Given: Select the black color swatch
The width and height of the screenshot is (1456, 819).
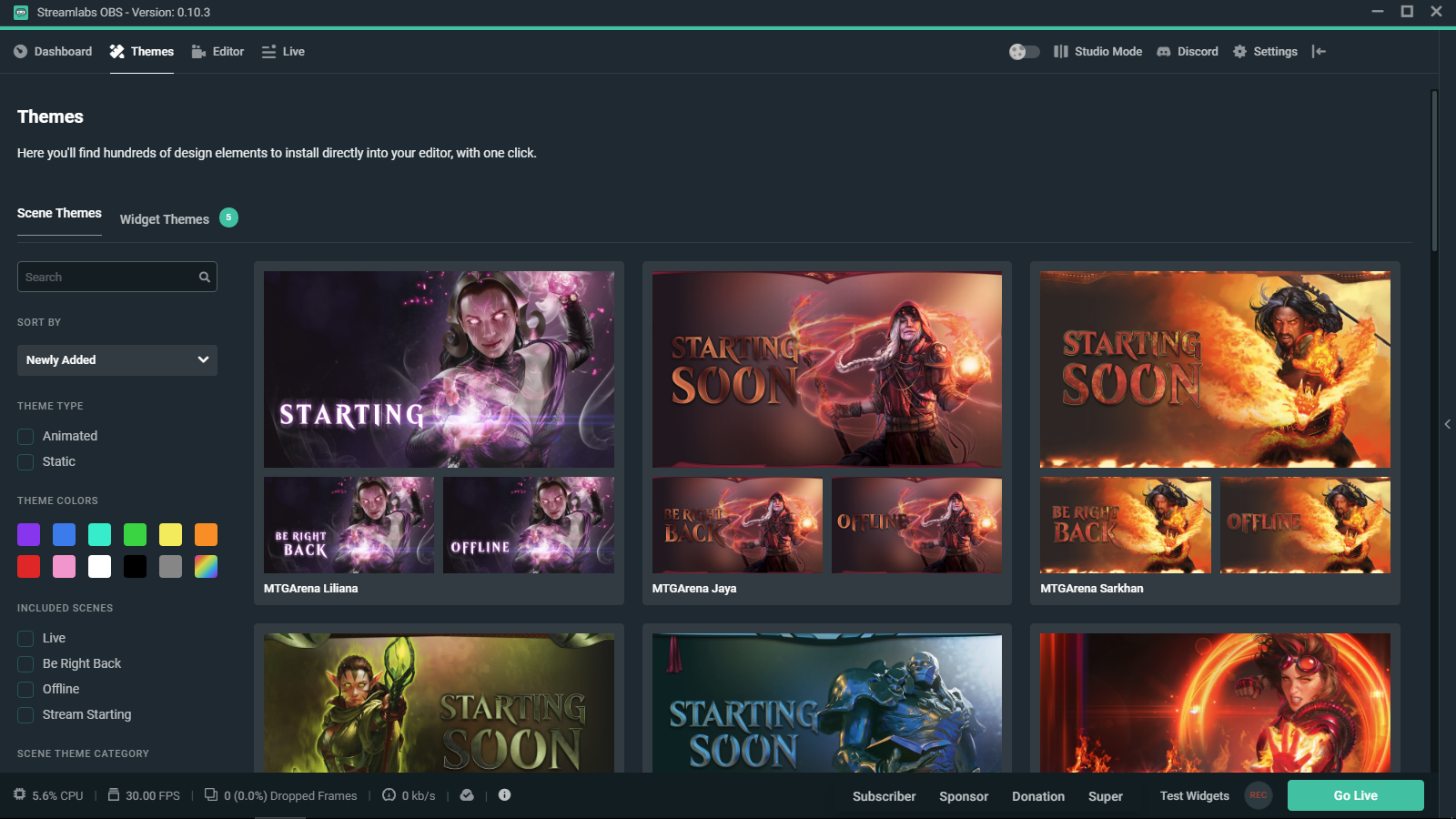Looking at the screenshot, I should (x=136, y=567).
